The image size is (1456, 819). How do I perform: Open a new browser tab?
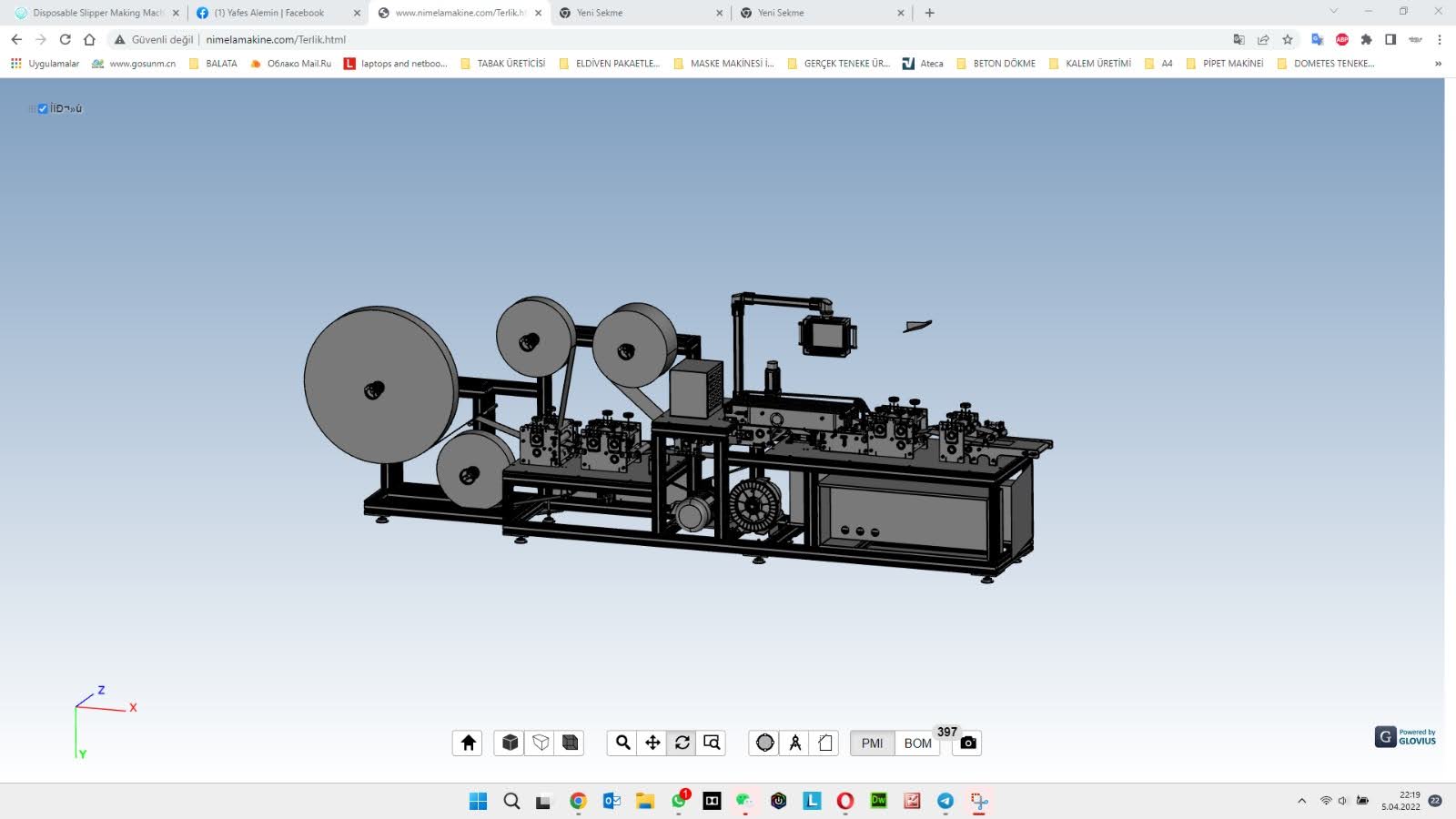click(x=929, y=13)
